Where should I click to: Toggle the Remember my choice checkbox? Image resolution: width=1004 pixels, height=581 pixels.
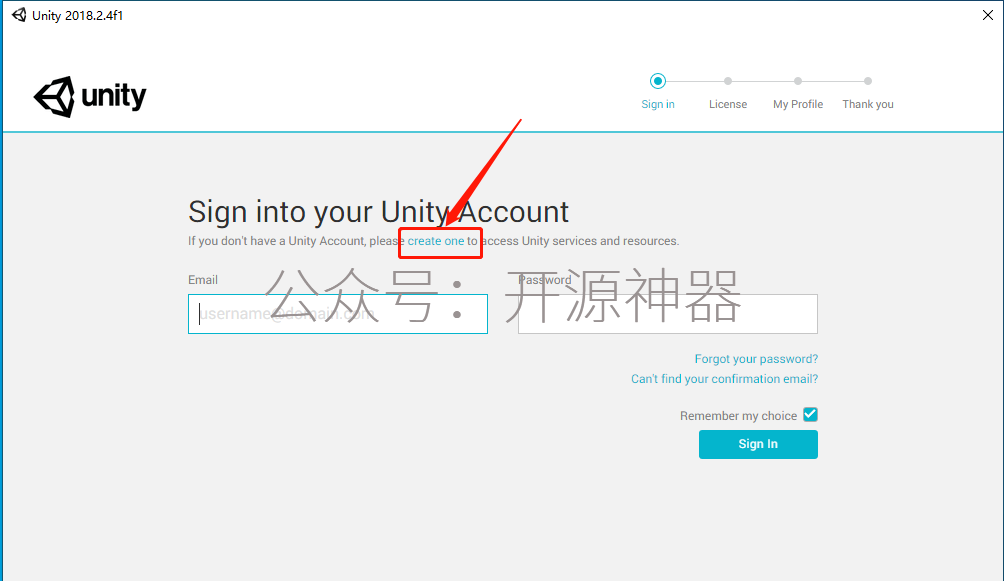[x=810, y=414]
